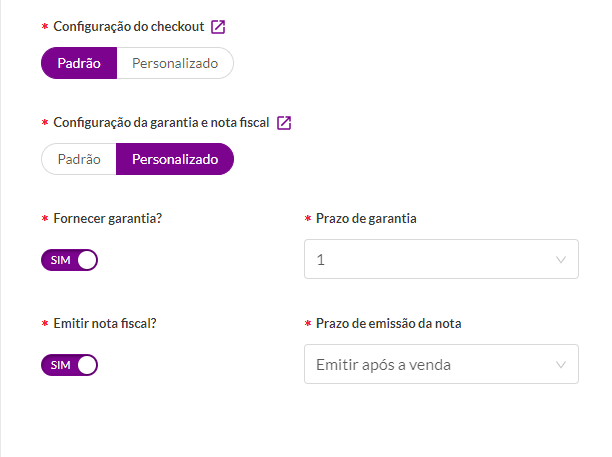
Task: Choose Personalizado for garantia e nota fiscal
Action: tap(175, 159)
